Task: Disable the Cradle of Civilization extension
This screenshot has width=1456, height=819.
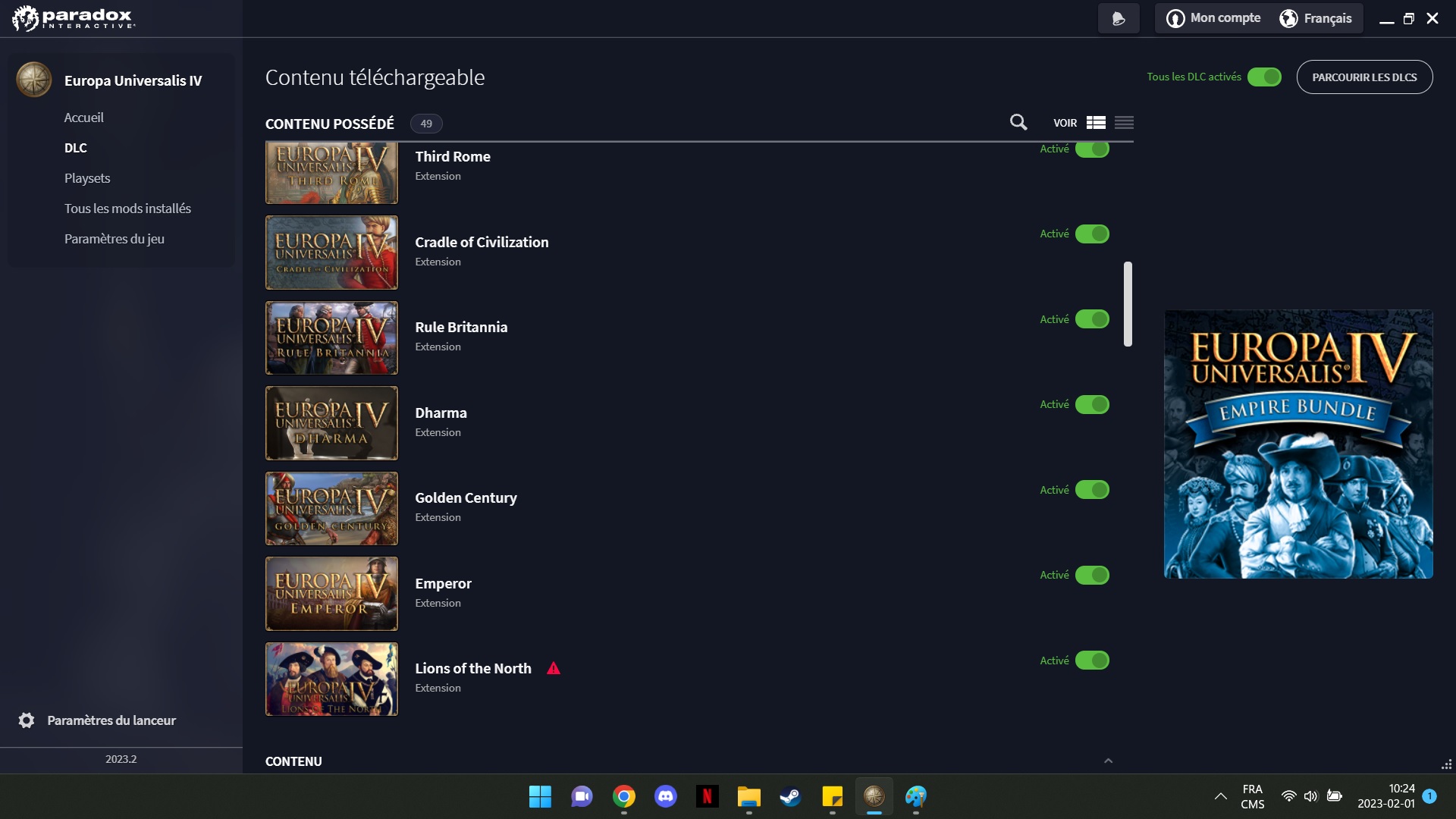Action: pos(1092,234)
